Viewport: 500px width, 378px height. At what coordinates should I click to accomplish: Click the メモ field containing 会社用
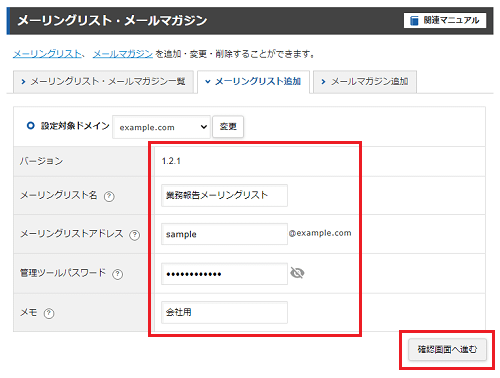pos(224,312)
